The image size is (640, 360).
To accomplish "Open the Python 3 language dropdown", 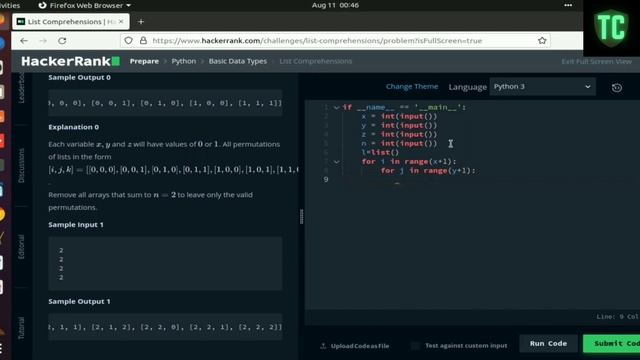I will (x=542, y=87).
